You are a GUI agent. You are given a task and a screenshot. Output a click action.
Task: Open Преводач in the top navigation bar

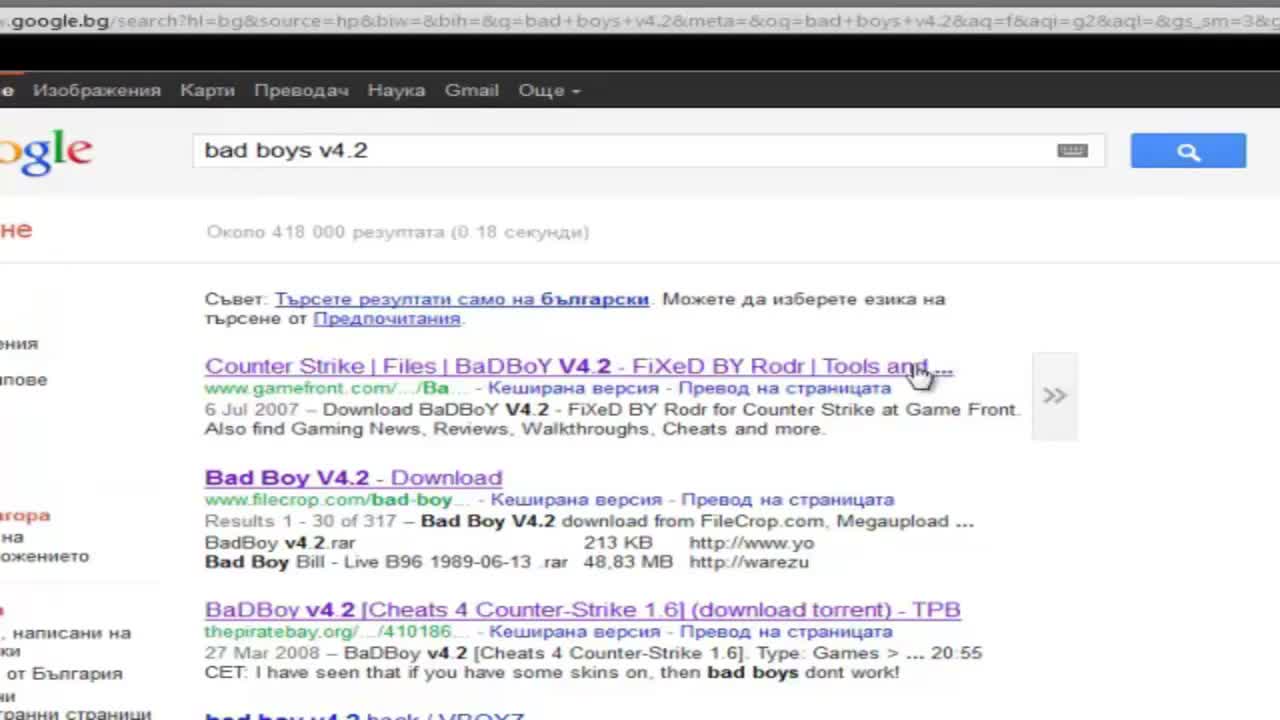(x=301, y=90)
